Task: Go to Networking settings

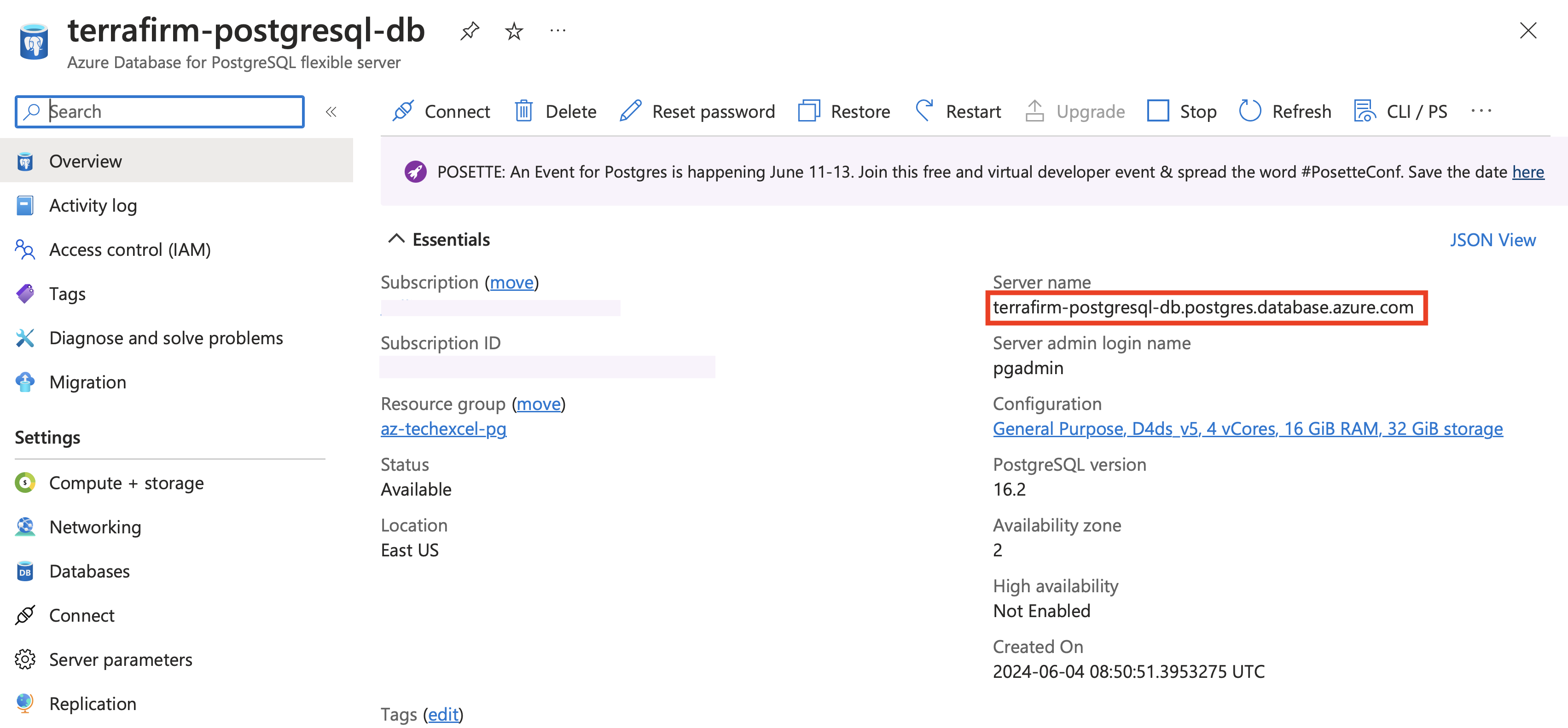Action: tap(95, 527)
